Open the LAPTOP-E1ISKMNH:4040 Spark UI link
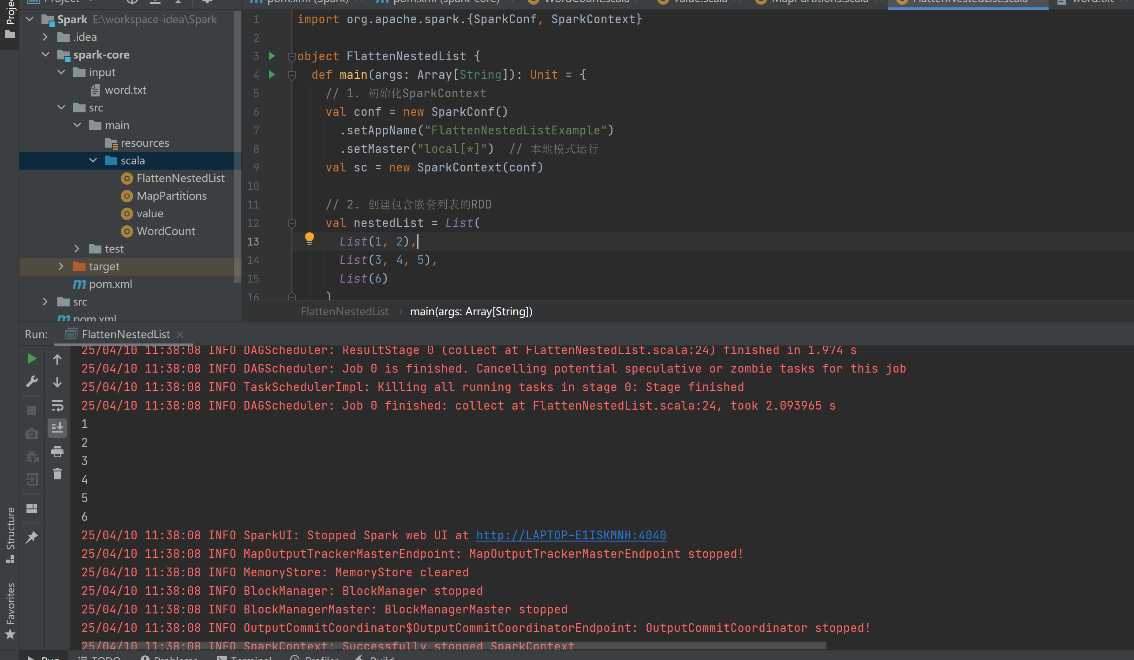 point(571,536)
